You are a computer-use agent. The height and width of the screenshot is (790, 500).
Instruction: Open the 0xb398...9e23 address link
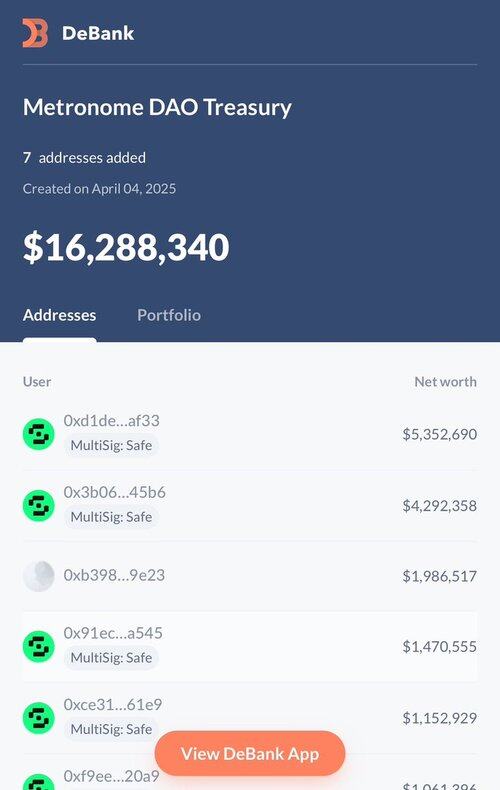pyautogui.click(x=114, y=575)
